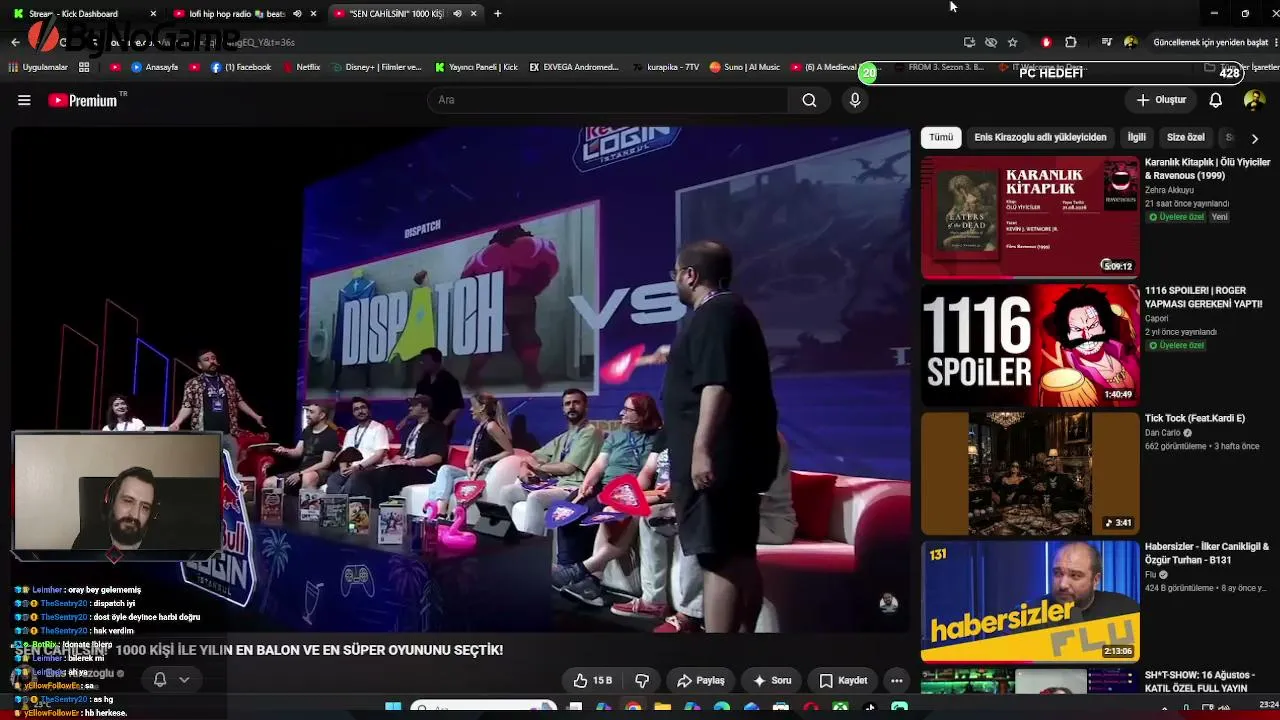The height and width of the screenshot is (720, 1280).
Task: Open the Suno | AI Music bookmark
Action: [x=745, y=67]
